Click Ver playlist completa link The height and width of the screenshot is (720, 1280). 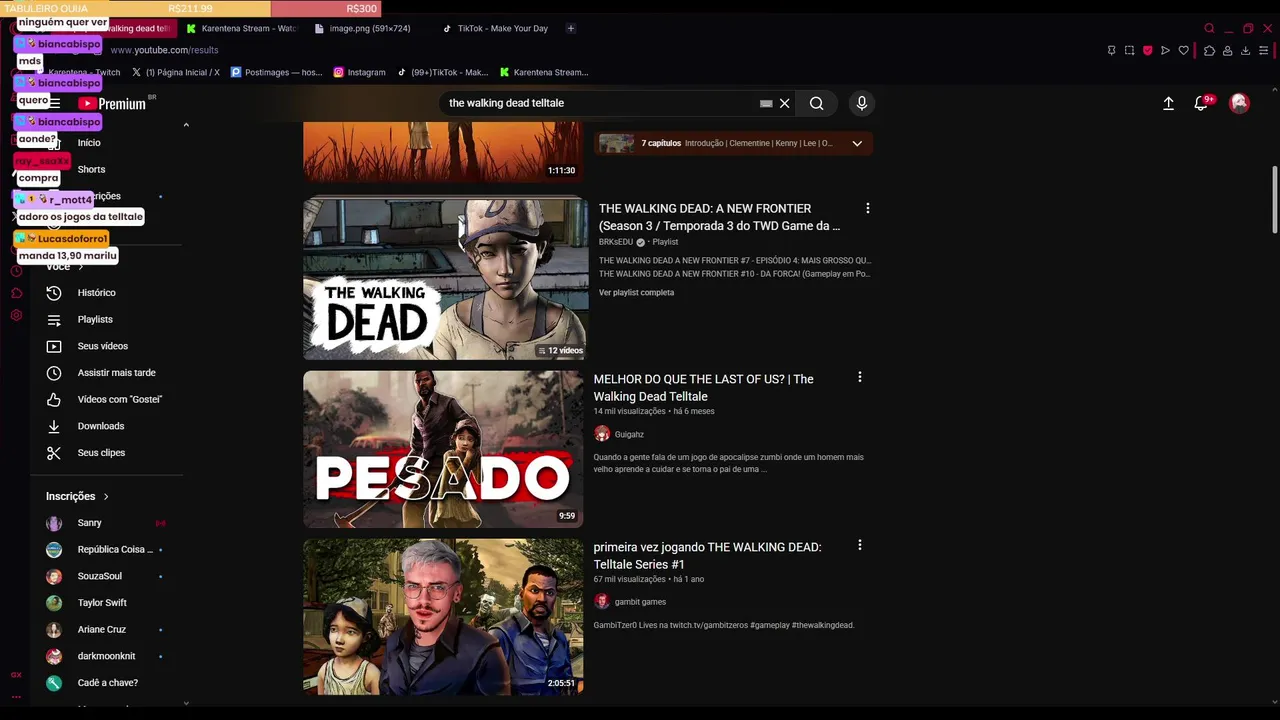click(636, 293)
